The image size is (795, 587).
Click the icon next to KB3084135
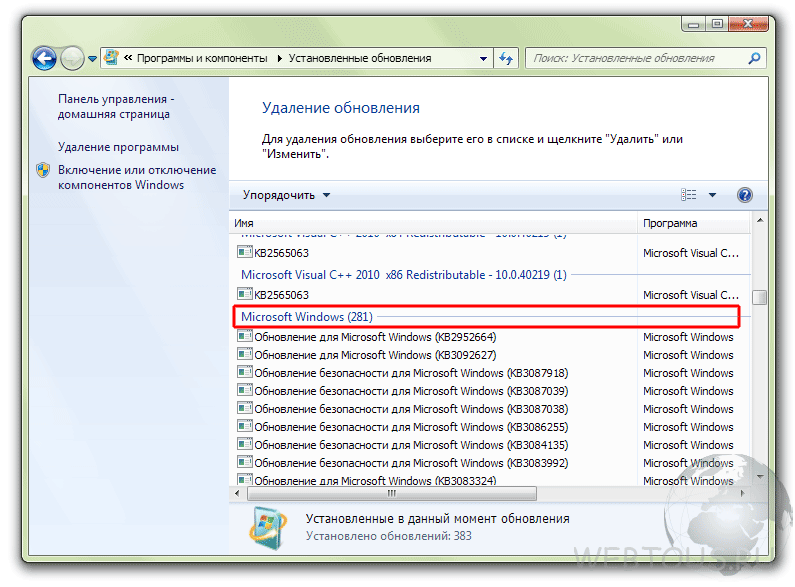[245, 444]
